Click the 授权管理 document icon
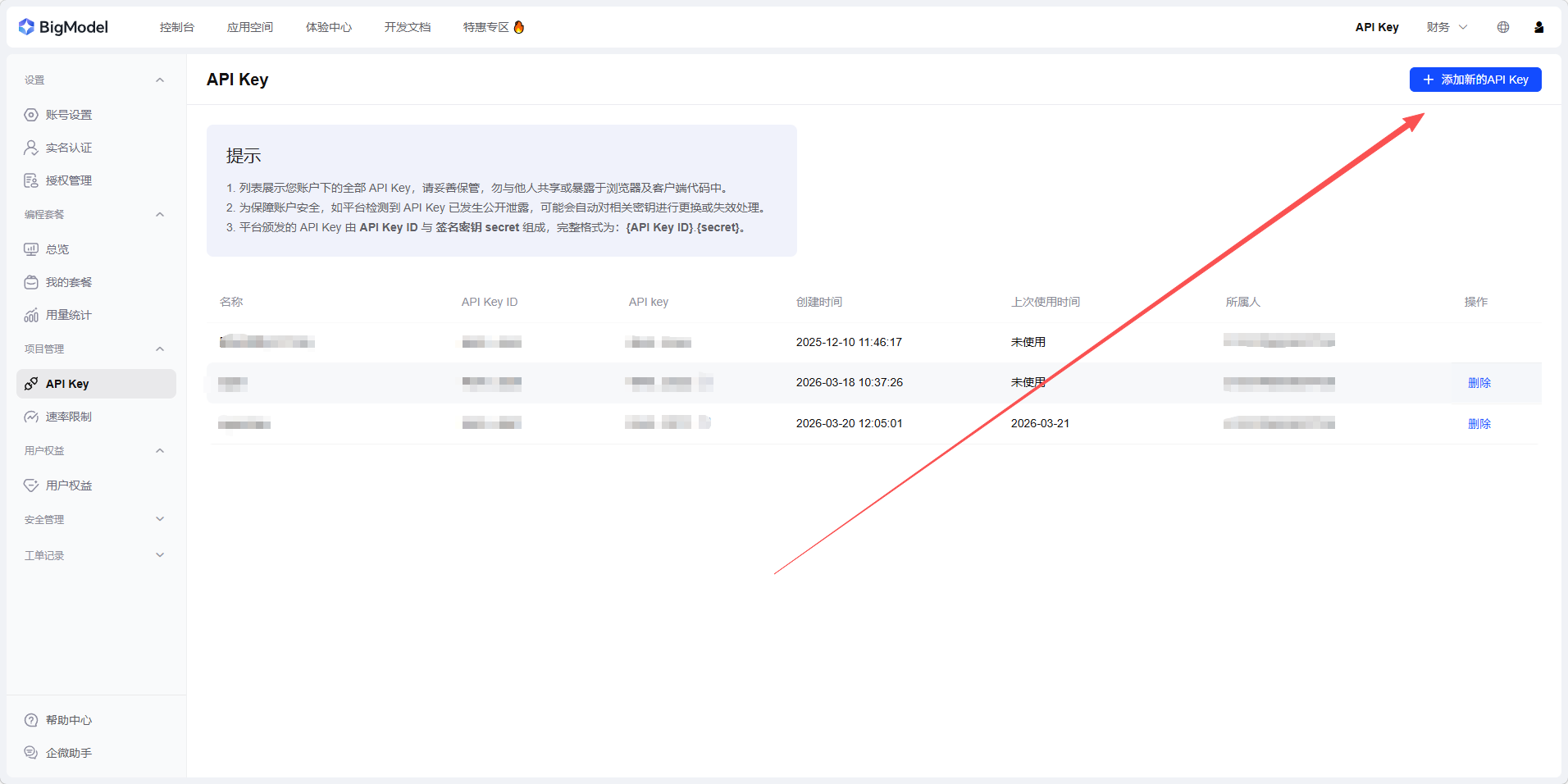 tap(31, 180)
